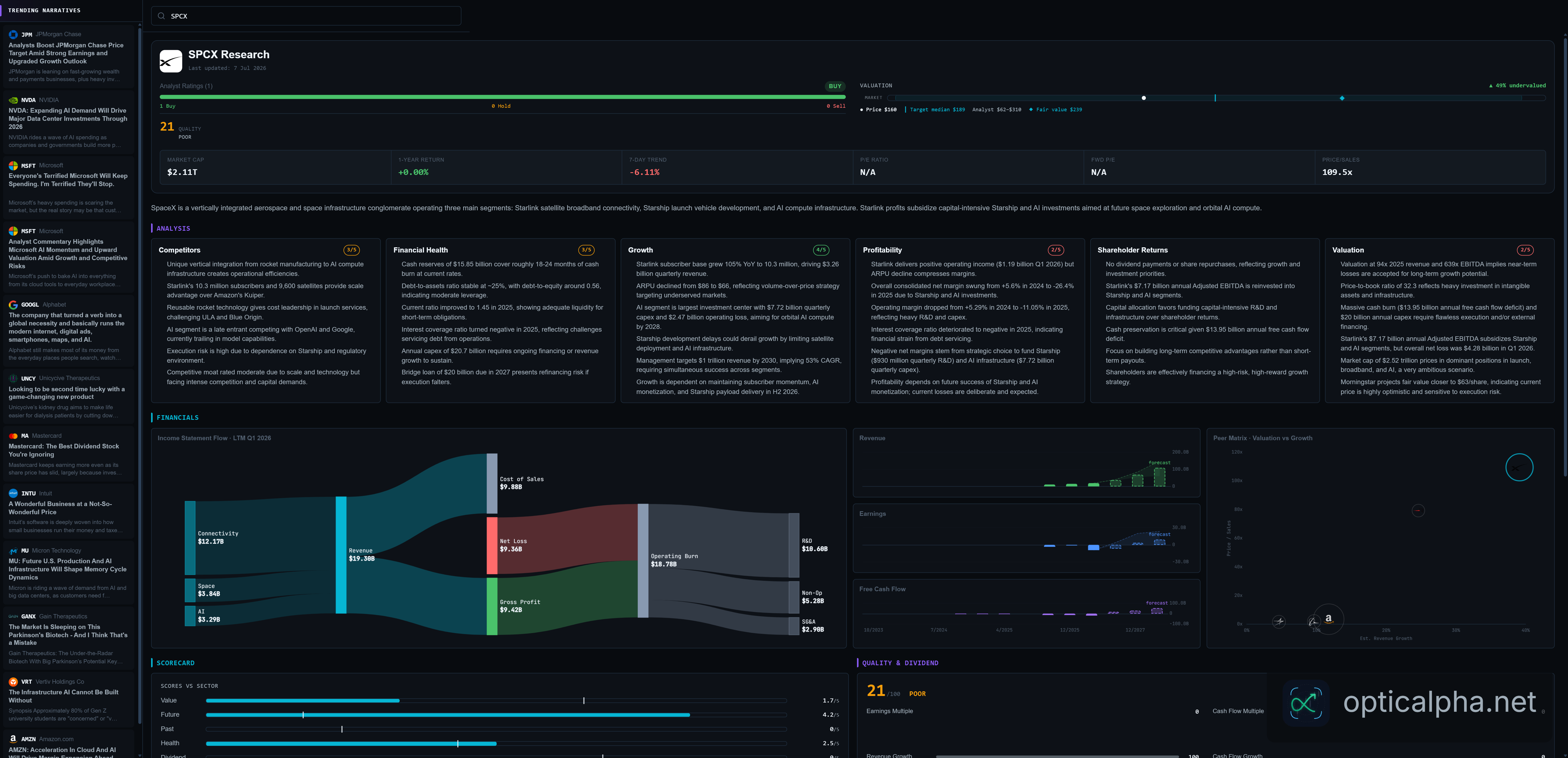Click the Mastercard logo icon
The height and width of the screenshot is (758, 1568).
13,436
